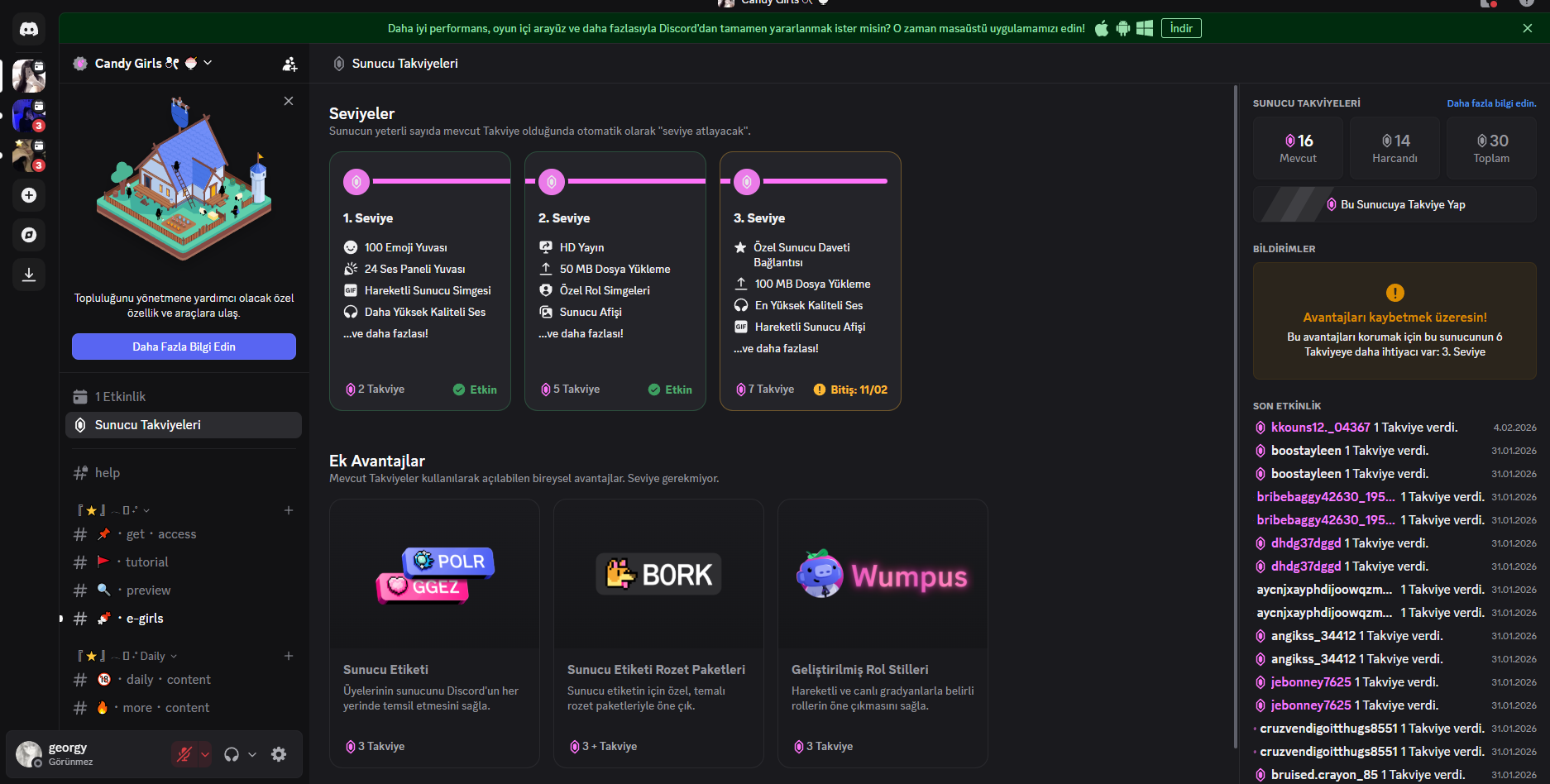Screen dimensions: 1550x784
Task: Open the tutorial channel
Action: click(x=184, y=562)
